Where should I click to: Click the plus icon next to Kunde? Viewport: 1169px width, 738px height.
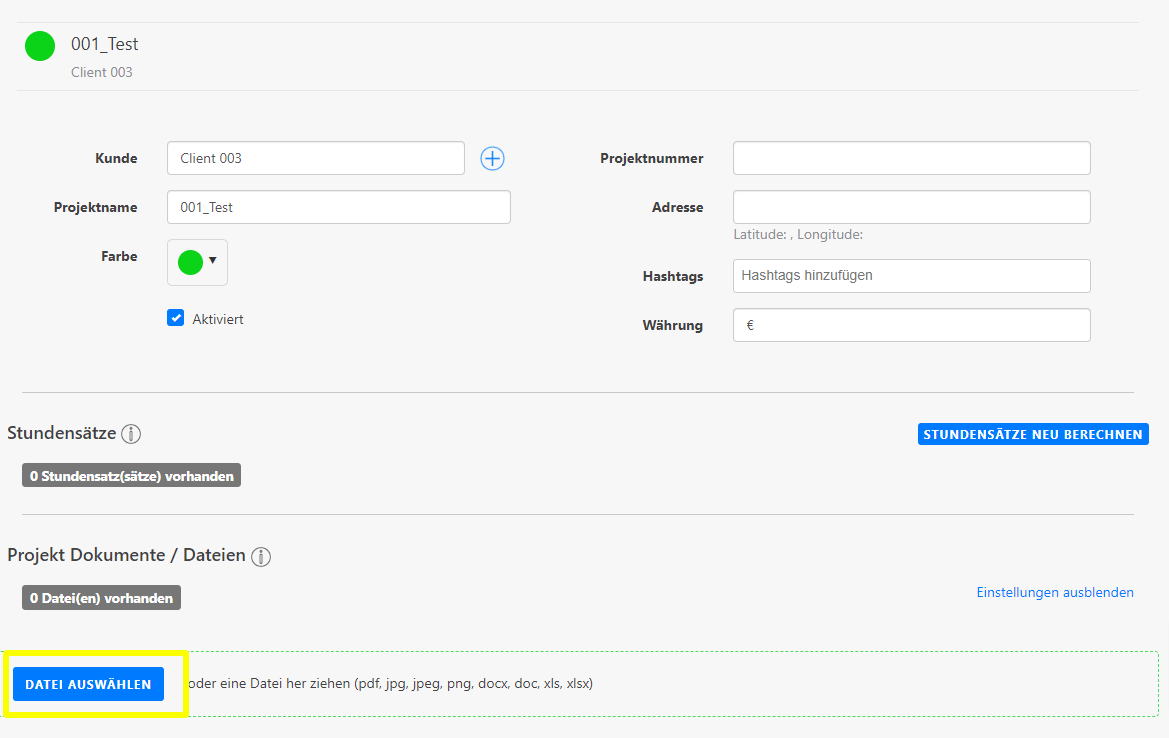(492, 158)
